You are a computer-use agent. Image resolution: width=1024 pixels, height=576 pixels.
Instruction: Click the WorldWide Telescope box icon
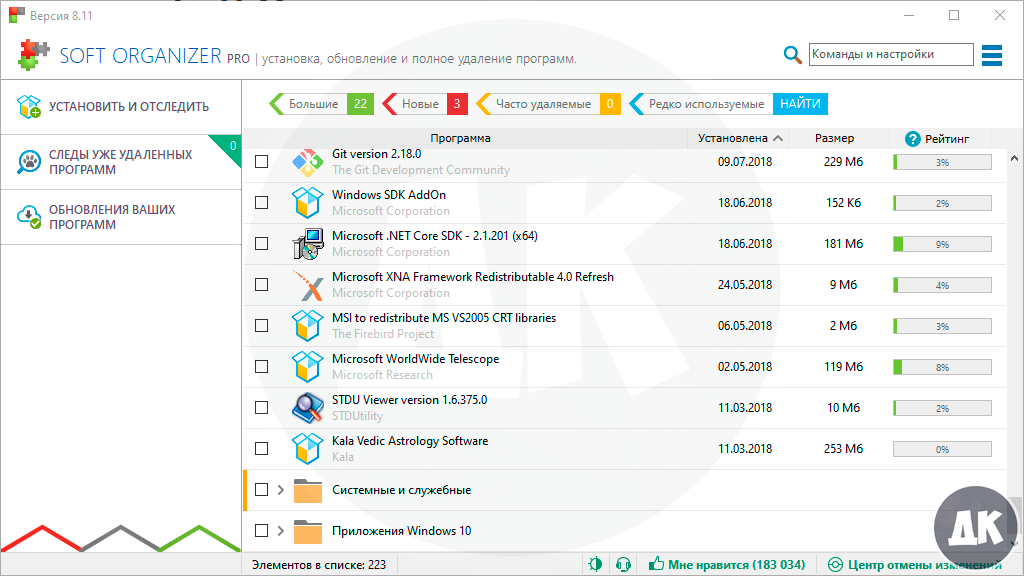pos(308,366)
